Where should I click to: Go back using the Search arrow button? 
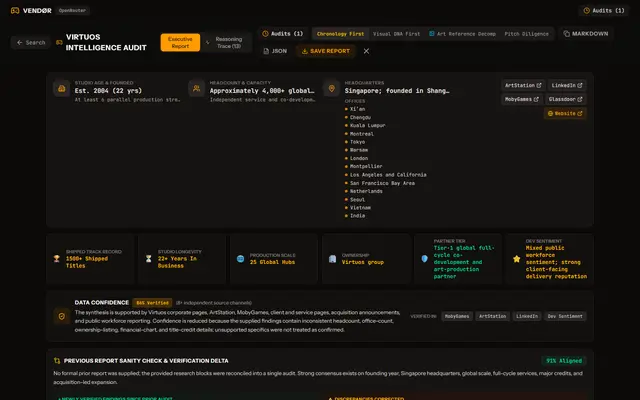[31, 42]
